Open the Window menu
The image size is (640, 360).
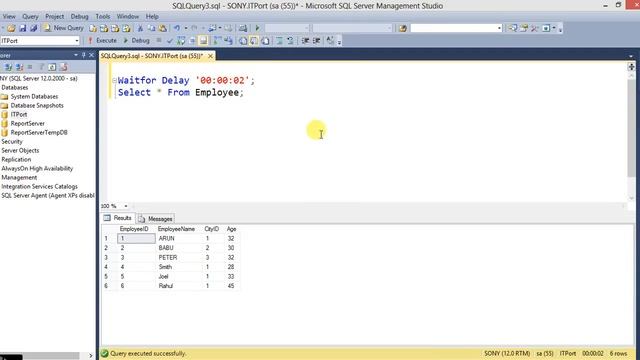(128, 16)
